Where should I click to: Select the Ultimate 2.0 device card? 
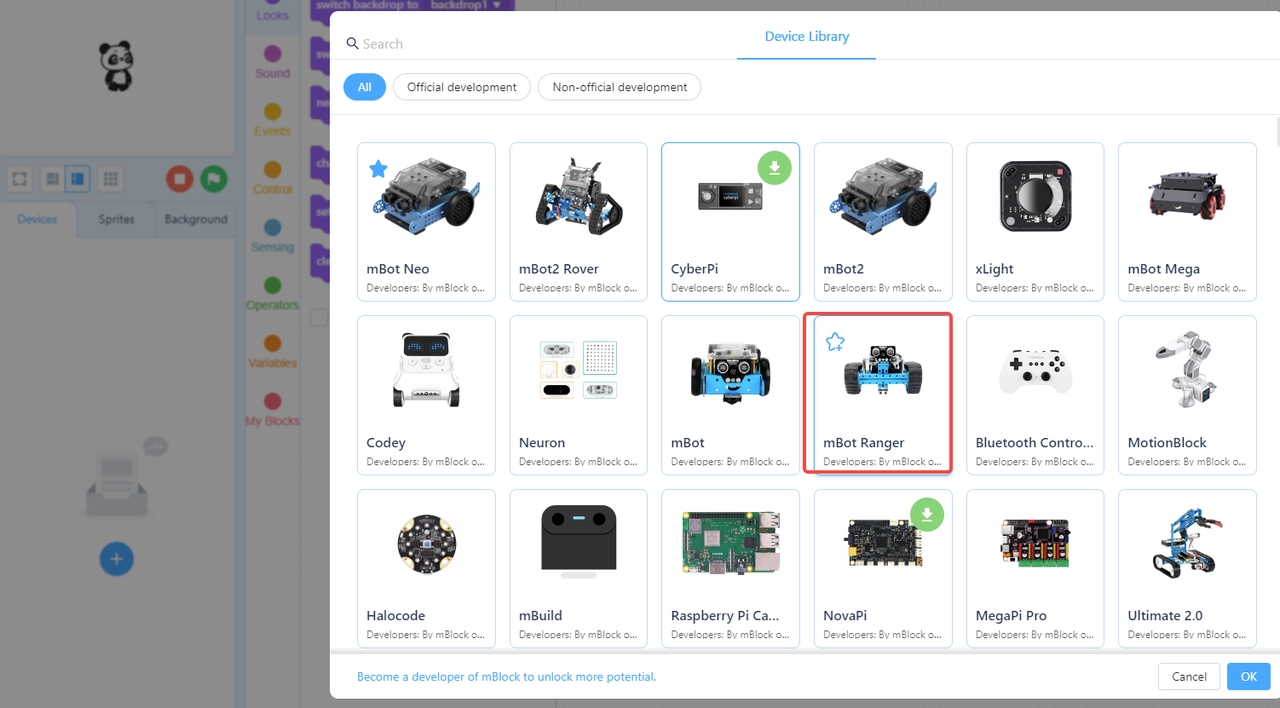1187,567
